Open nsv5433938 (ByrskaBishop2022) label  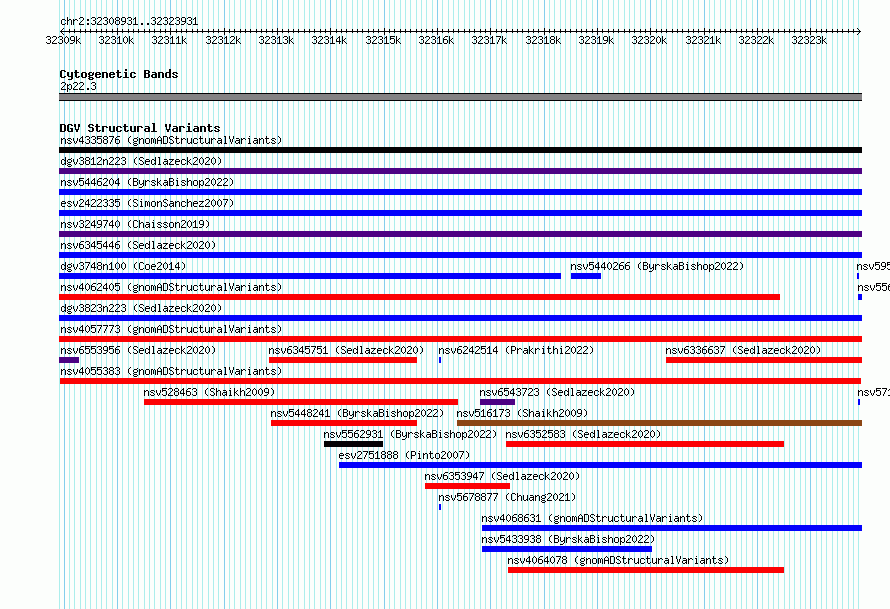pos(568,539)
